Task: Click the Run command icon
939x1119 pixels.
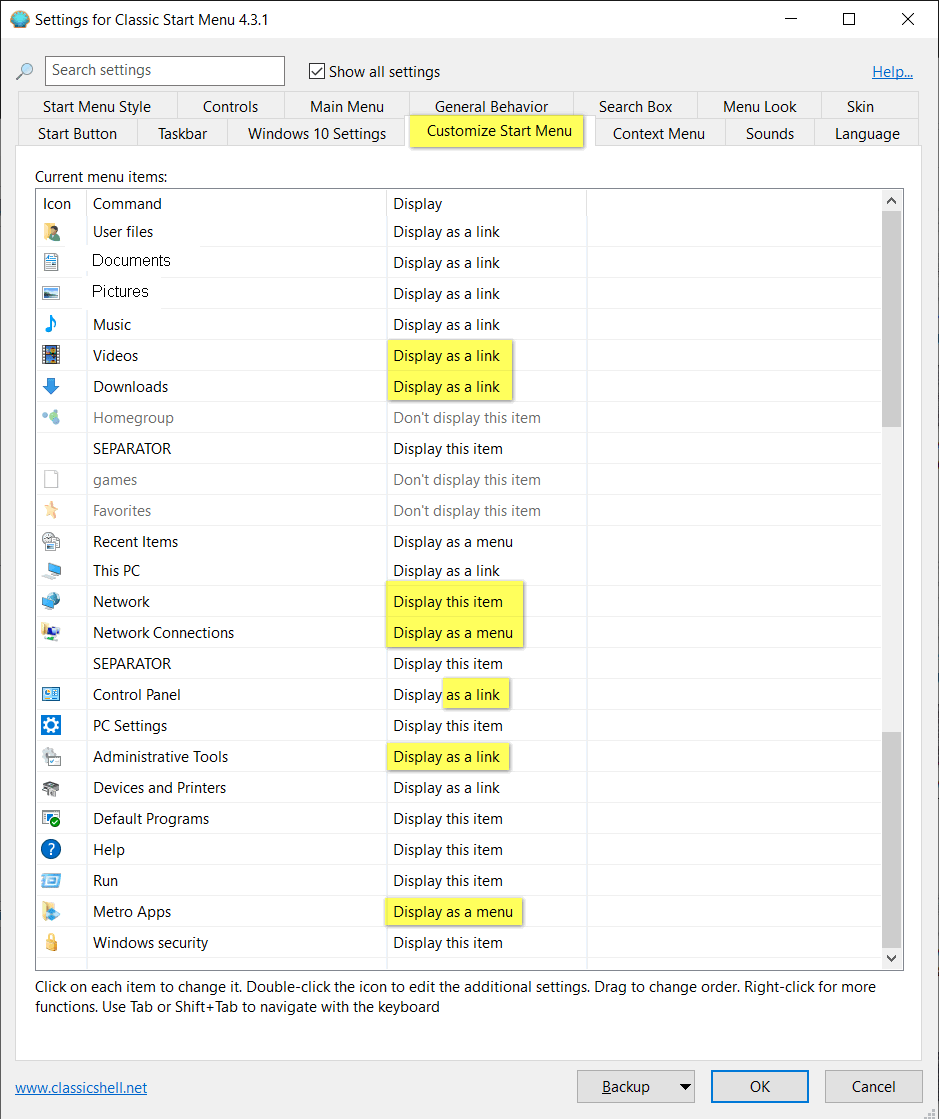Action: pyautogui.click(x=51, y=881)
